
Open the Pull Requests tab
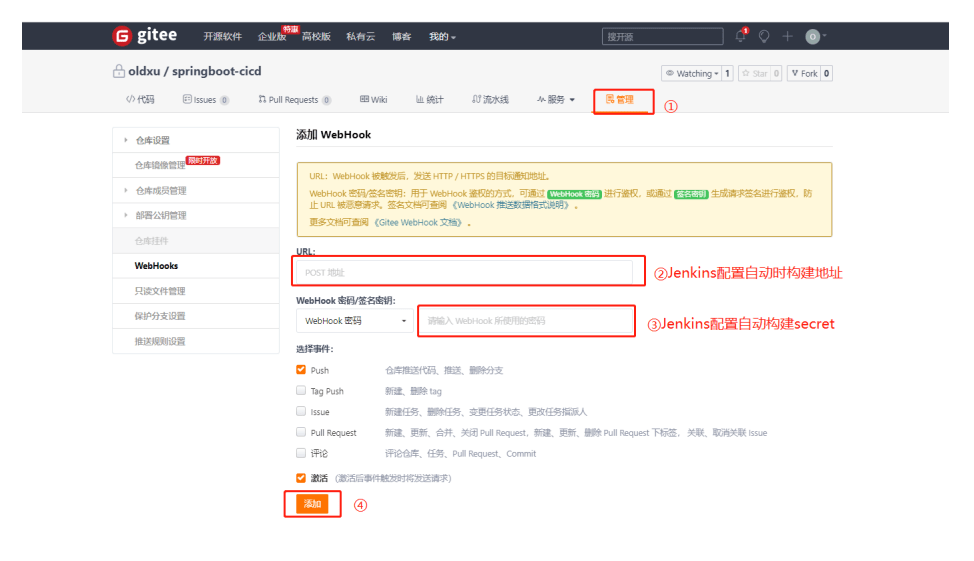[293, 100]
